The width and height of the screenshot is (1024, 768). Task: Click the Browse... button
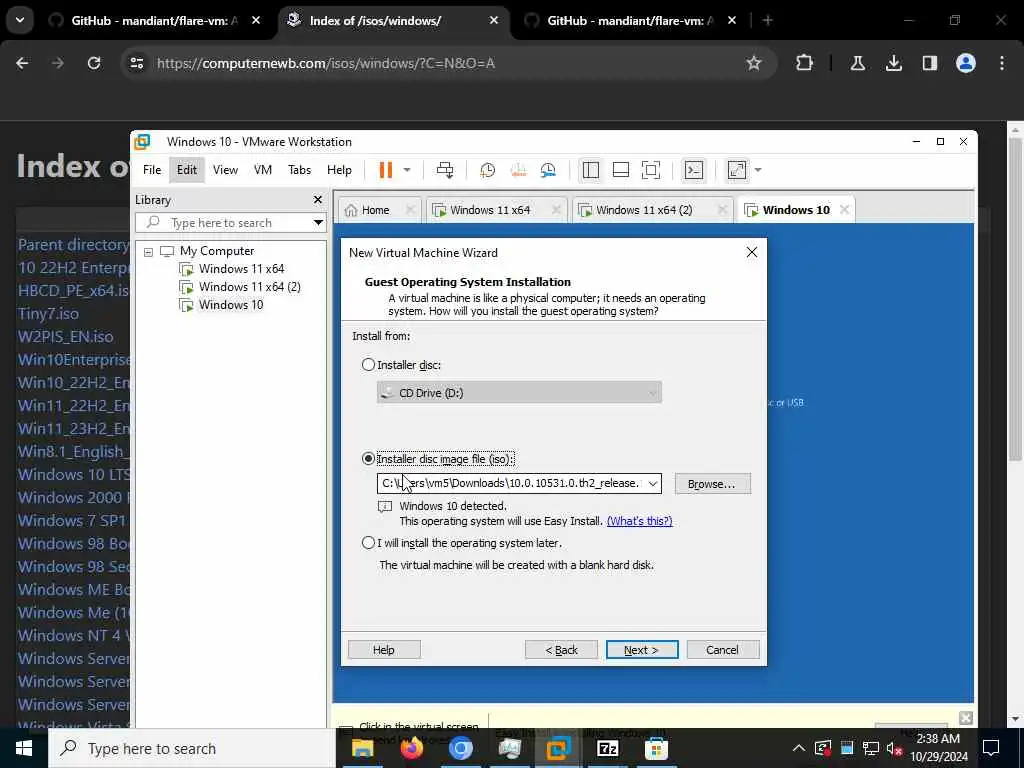(712, 484)
